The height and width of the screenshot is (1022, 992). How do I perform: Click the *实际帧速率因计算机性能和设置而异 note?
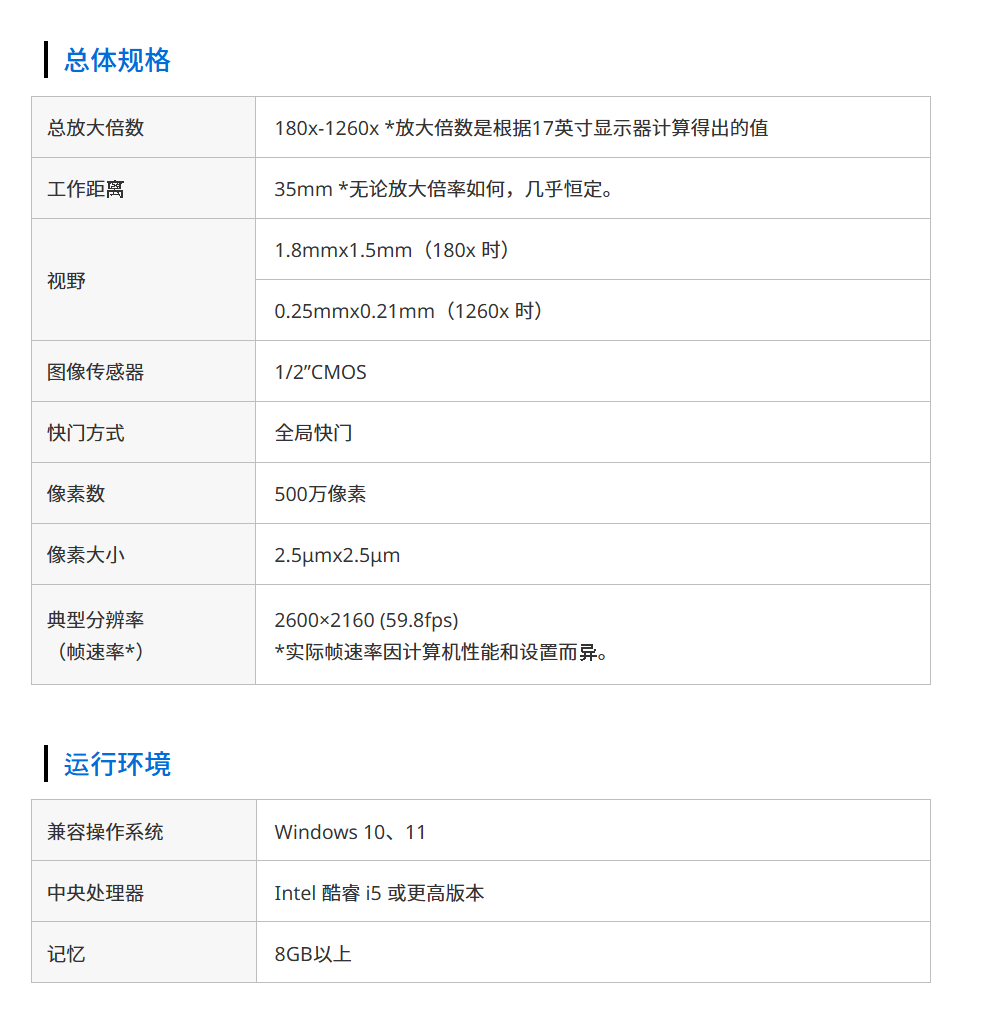click(441, 652)
